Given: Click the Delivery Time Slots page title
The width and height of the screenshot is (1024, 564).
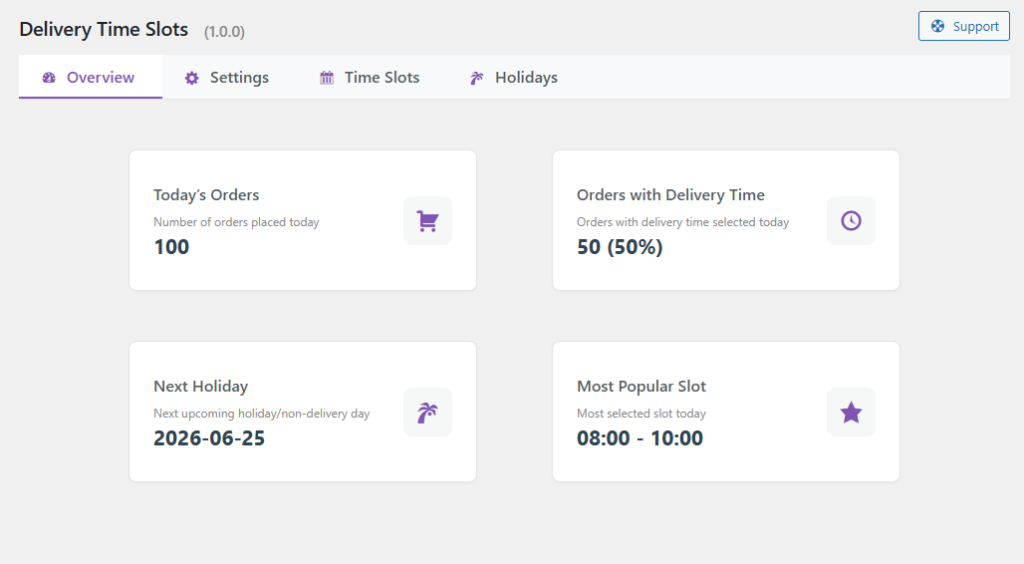Looking at the screenshot, I should click(104, 30).
